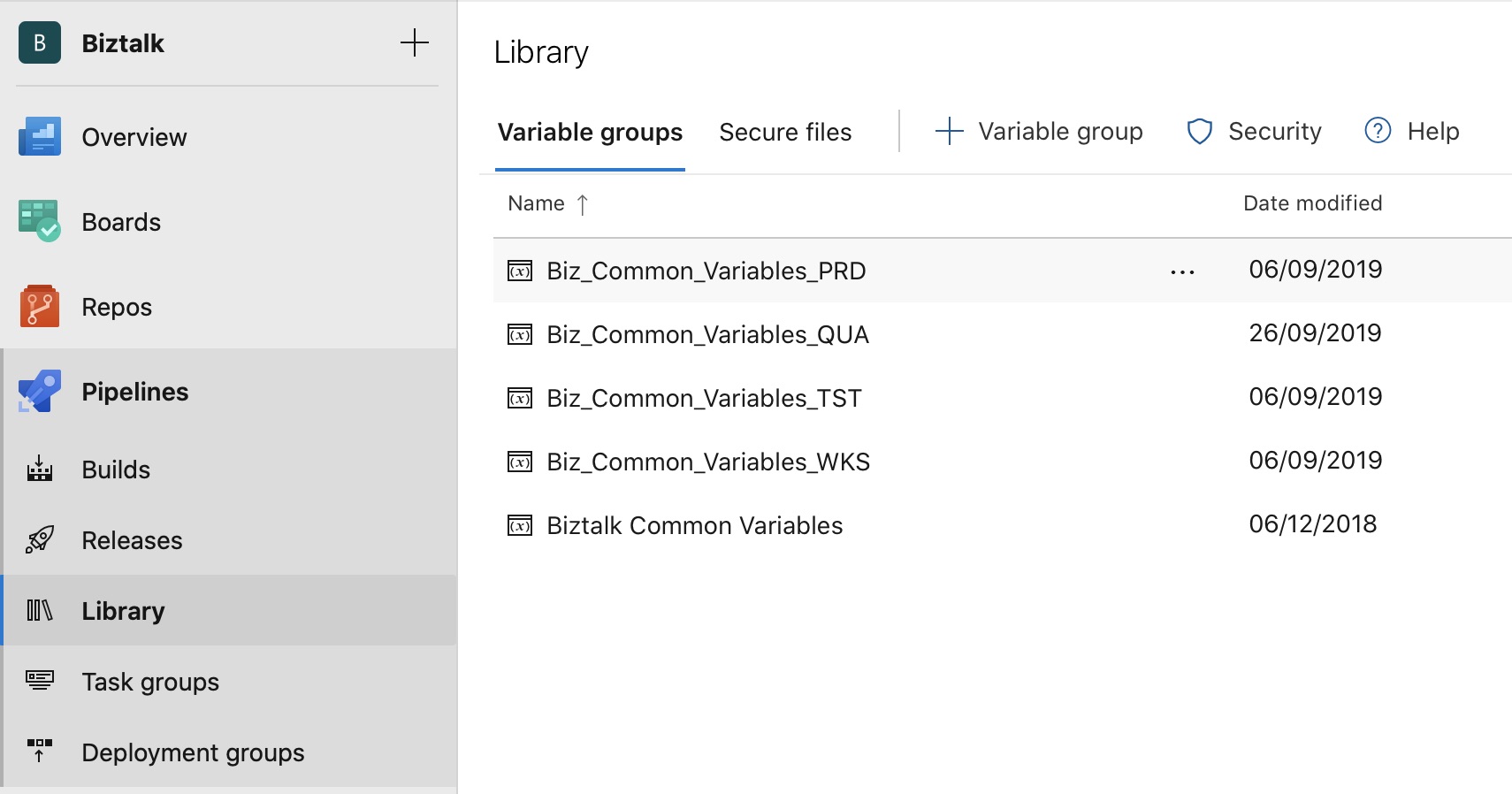Viewport: 1512px width, 794px height.
Task: Open Task groups from the sidebar
Action: [x=39, y=681]
